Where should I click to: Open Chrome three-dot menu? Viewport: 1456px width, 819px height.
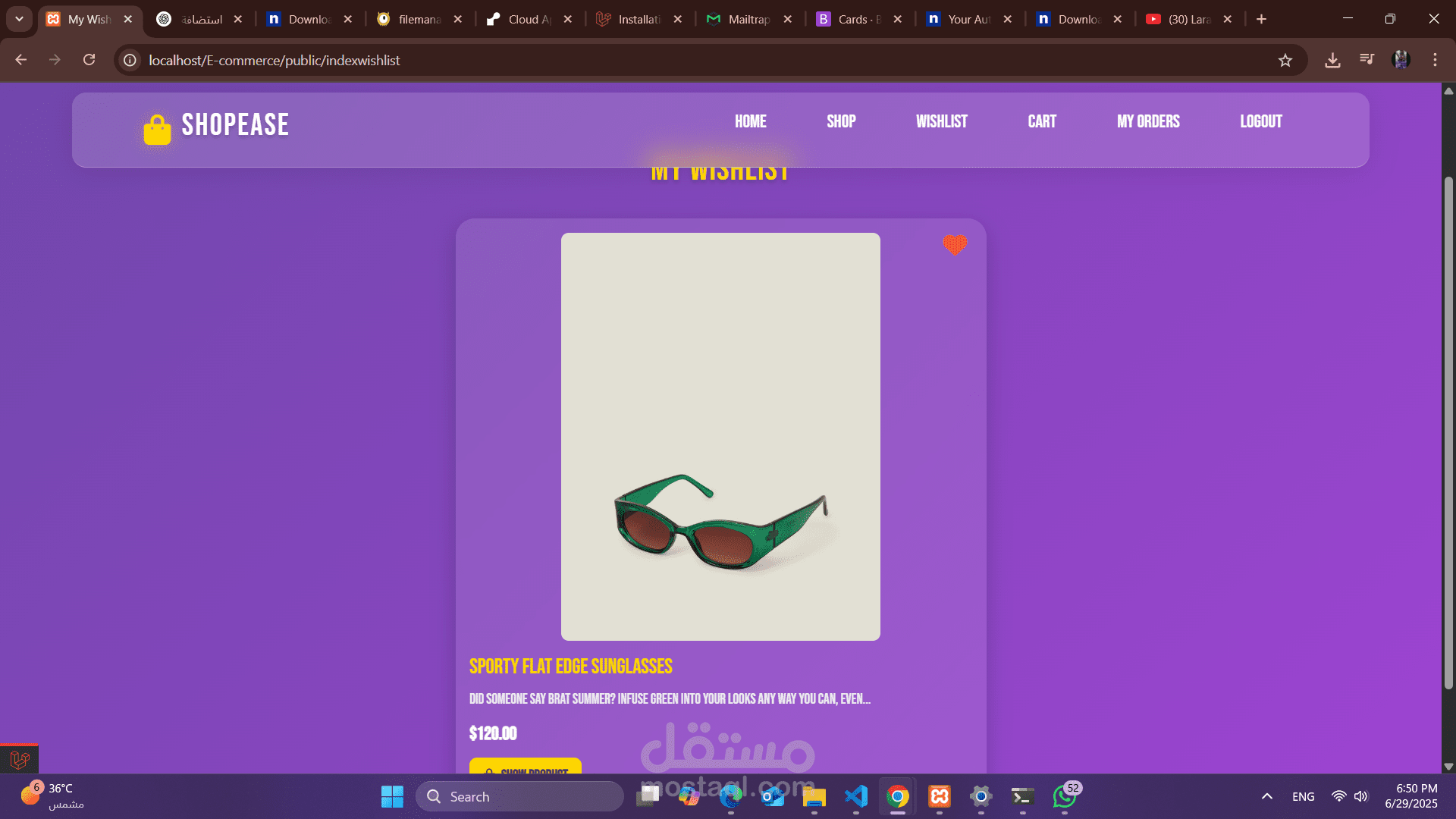point(1435,60)
